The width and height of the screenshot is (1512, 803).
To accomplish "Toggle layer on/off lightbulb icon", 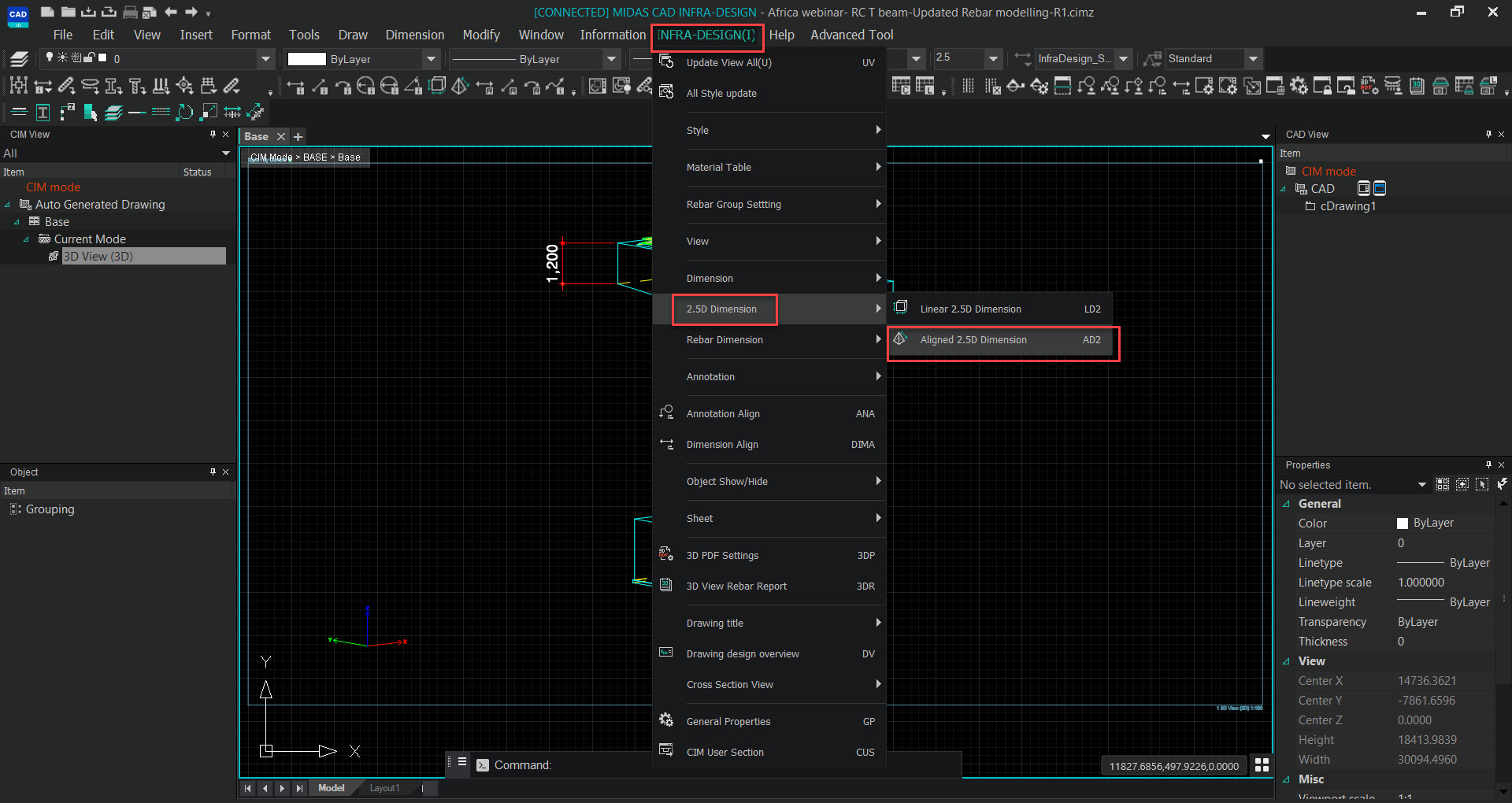I will click(x=50, y=57).
